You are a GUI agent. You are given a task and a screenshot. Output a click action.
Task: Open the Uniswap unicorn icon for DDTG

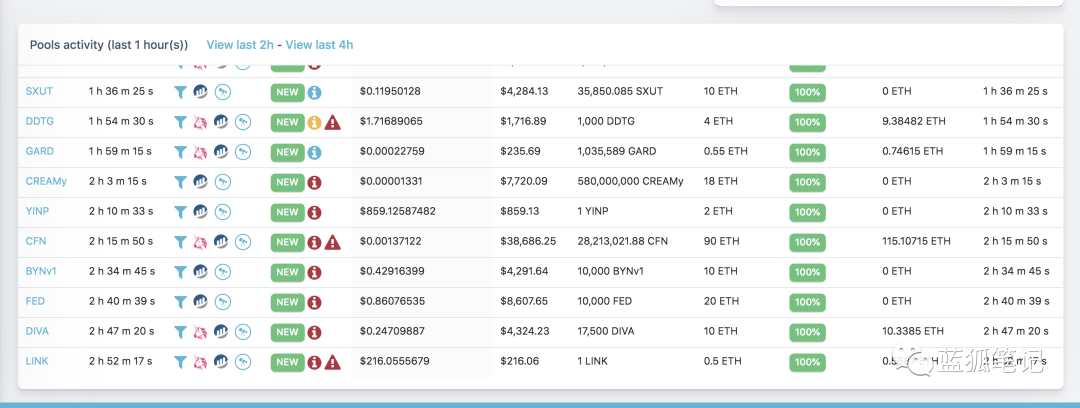click(200, 122)
